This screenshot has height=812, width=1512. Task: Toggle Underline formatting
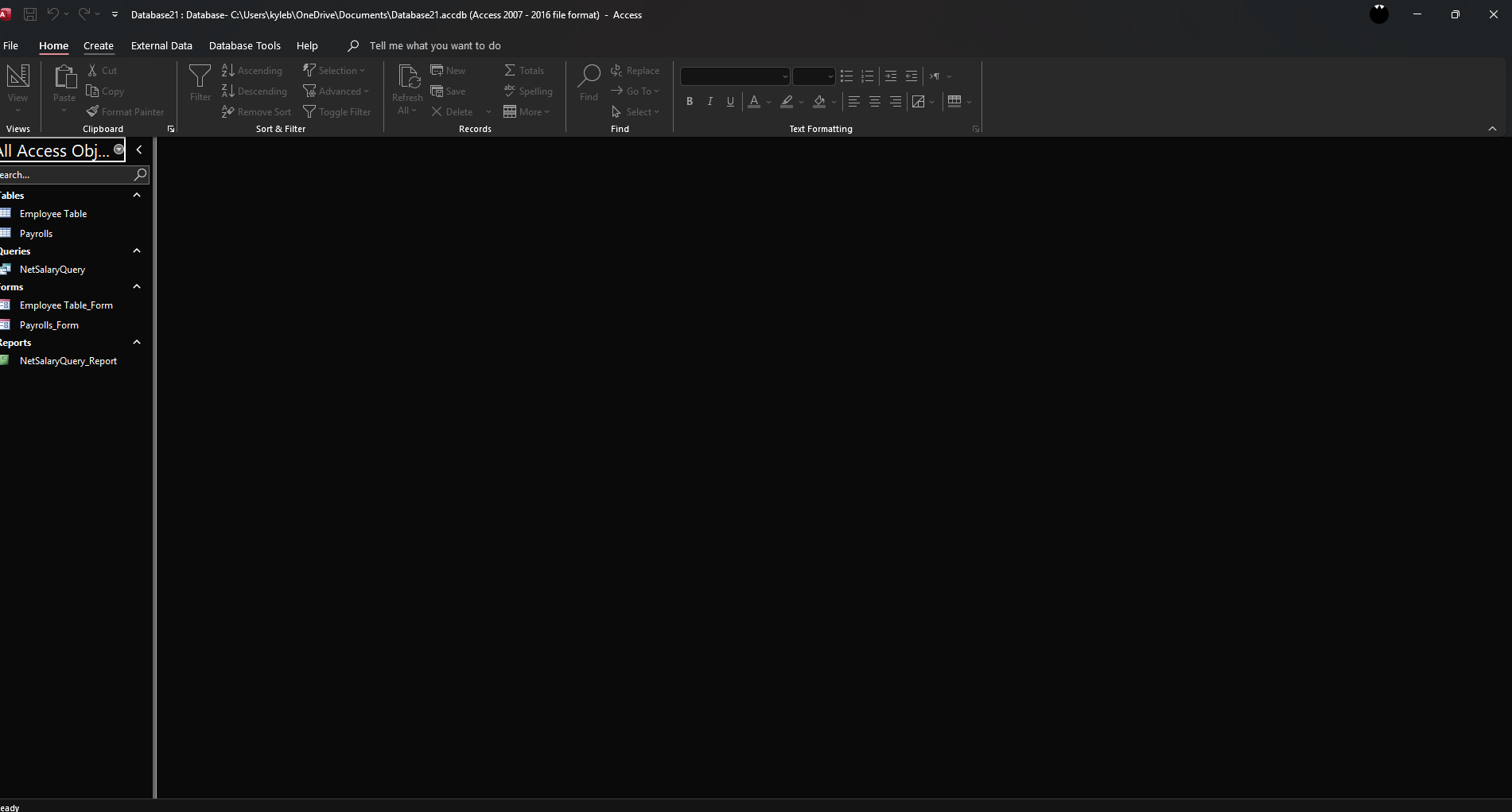pos(731,102)
